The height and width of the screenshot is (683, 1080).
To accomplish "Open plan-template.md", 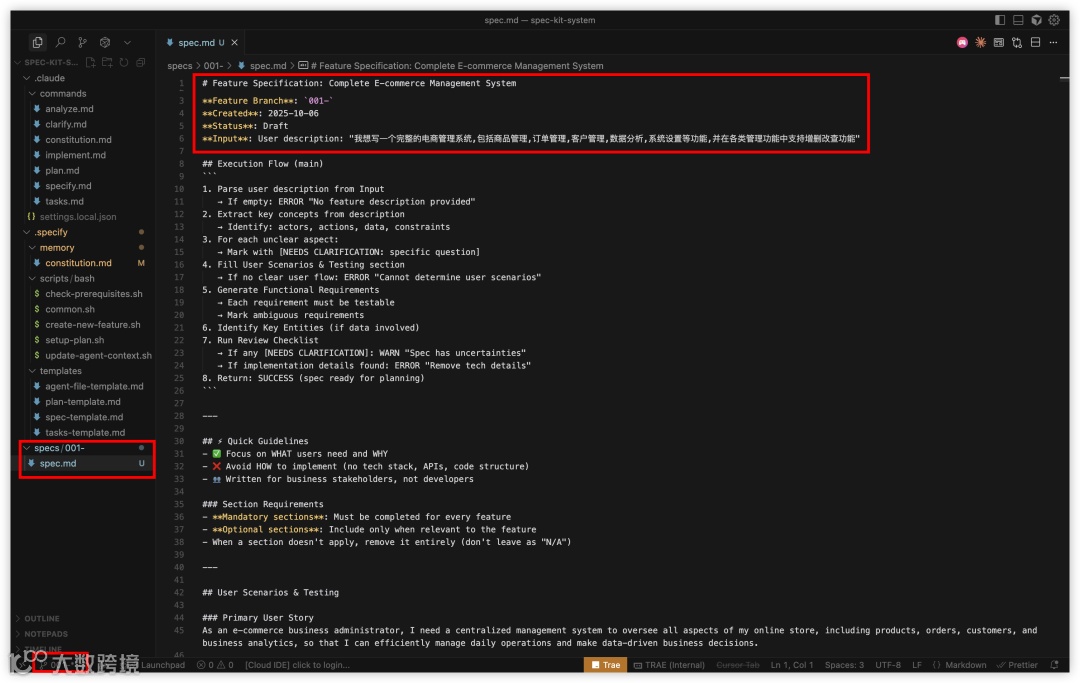I will [83, 402].
